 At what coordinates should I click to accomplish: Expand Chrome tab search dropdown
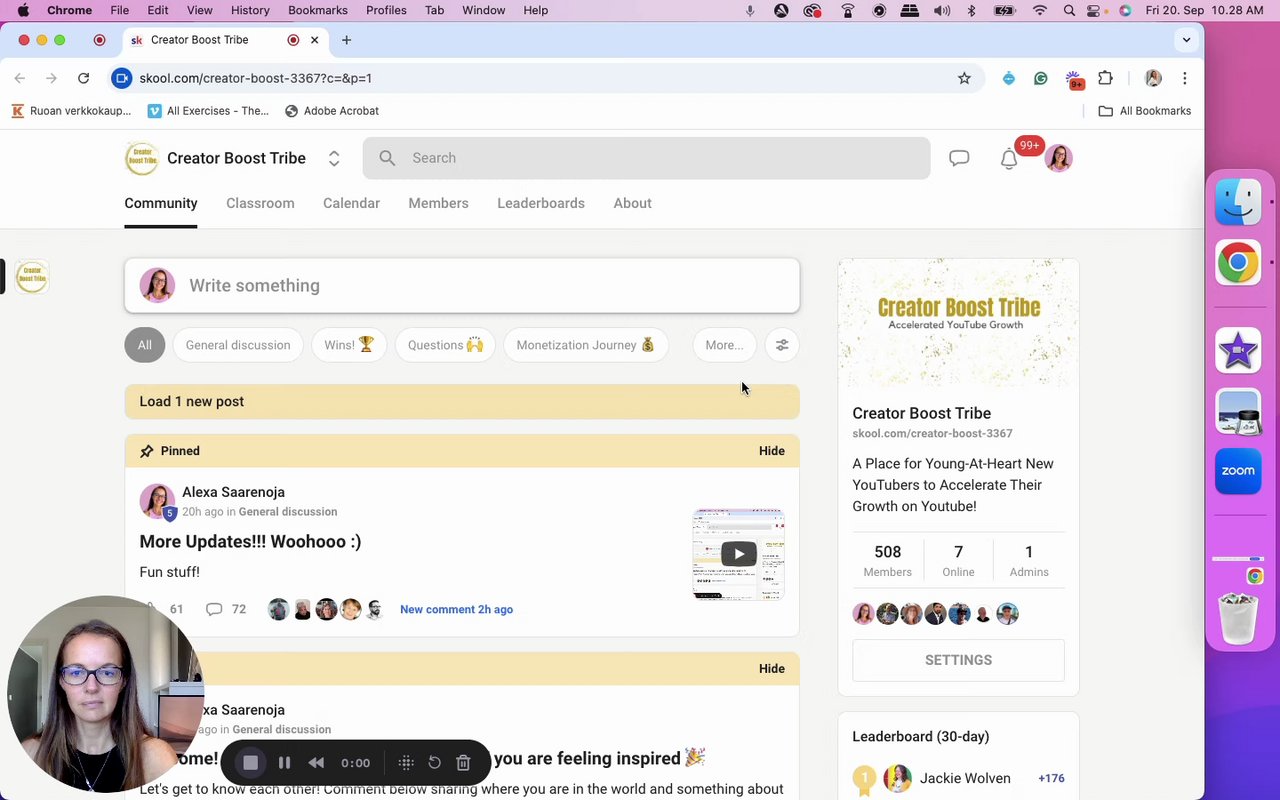tap(1186, 40)
